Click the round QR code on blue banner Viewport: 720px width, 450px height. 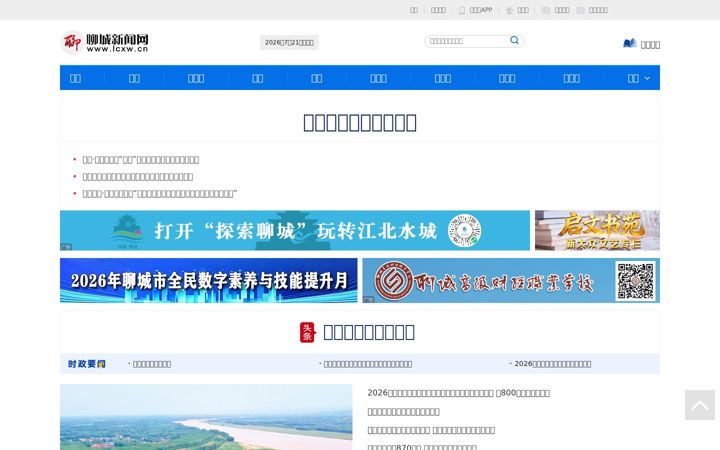pyautogui.click(x=464, y=231)
